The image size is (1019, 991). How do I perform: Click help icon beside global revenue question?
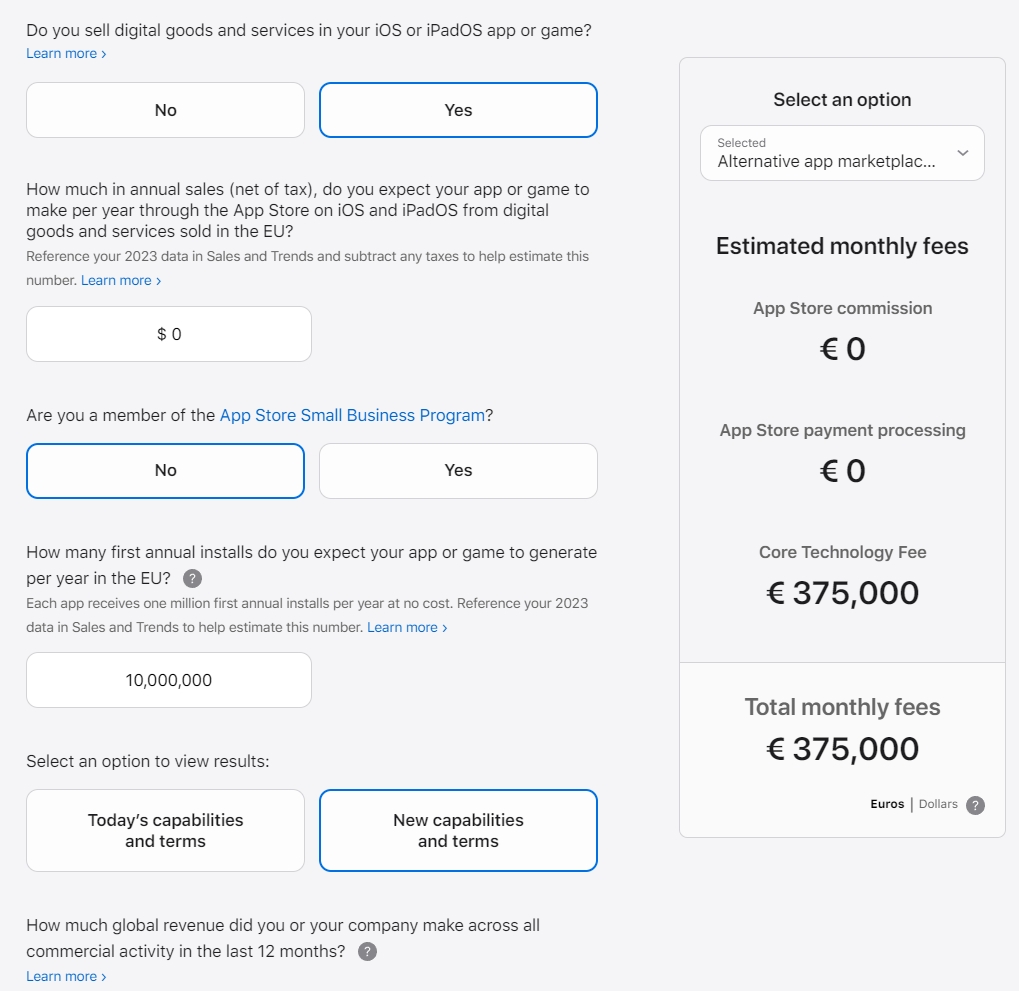(x=368, y=951)
